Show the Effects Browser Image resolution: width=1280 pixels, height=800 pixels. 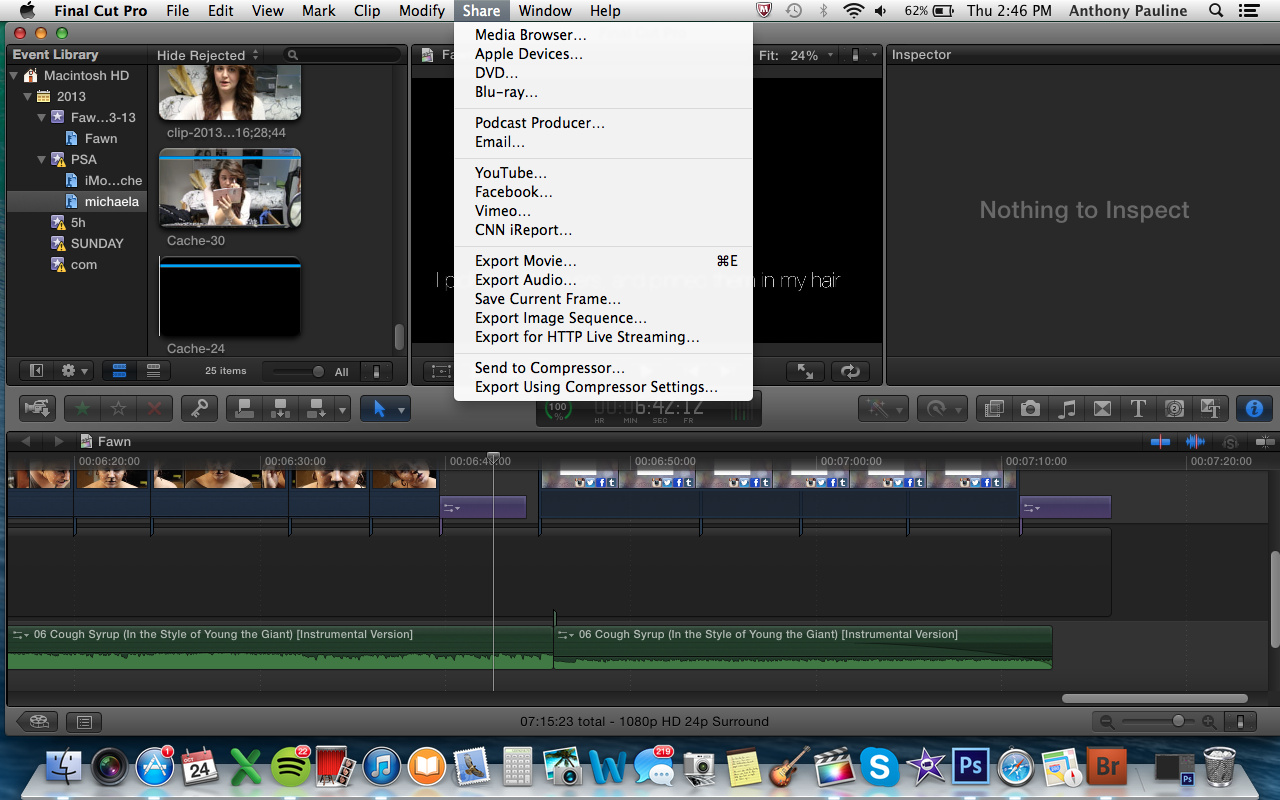(994, 408)
